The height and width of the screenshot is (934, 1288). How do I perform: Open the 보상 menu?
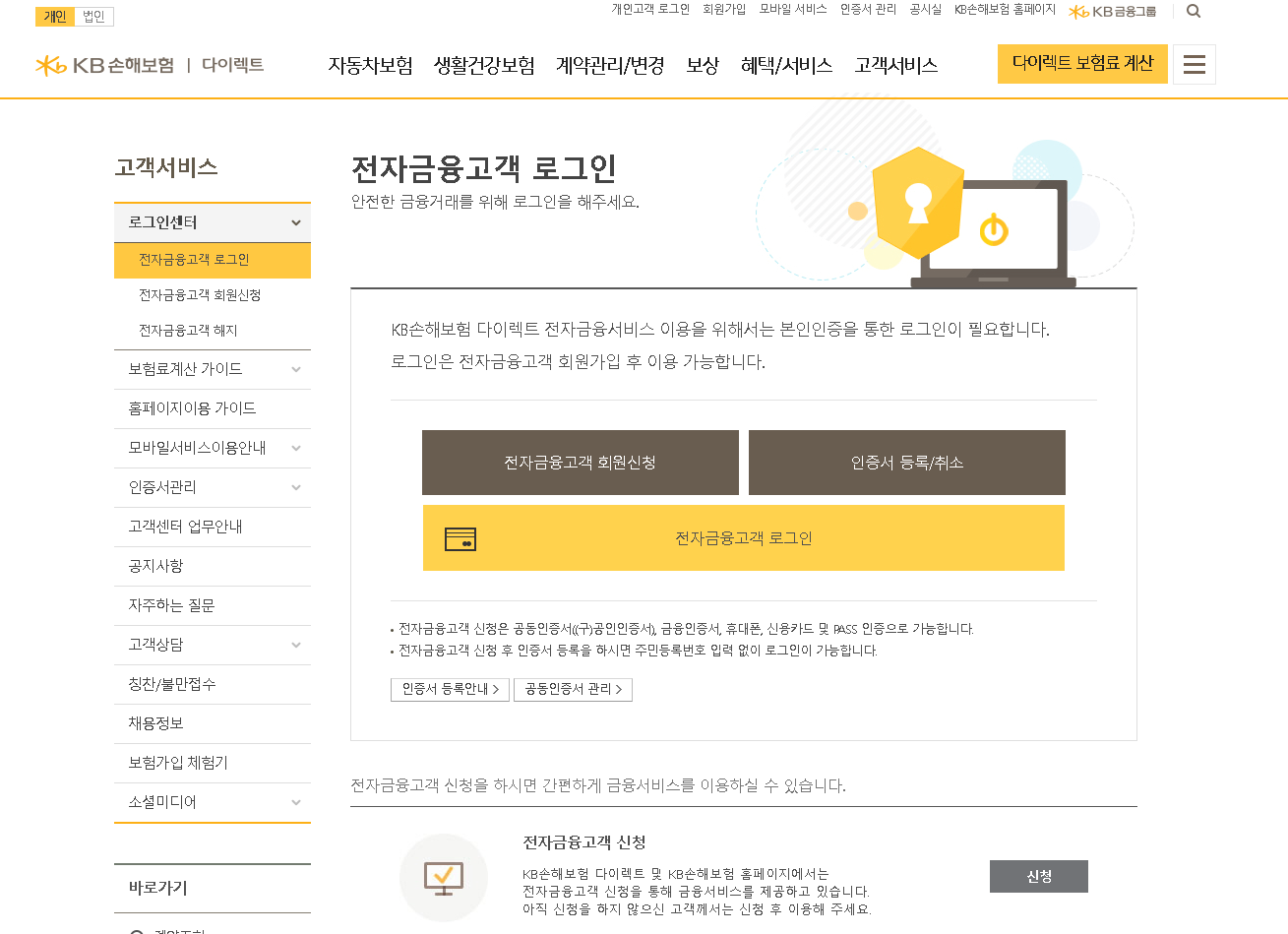click(703, 65)
